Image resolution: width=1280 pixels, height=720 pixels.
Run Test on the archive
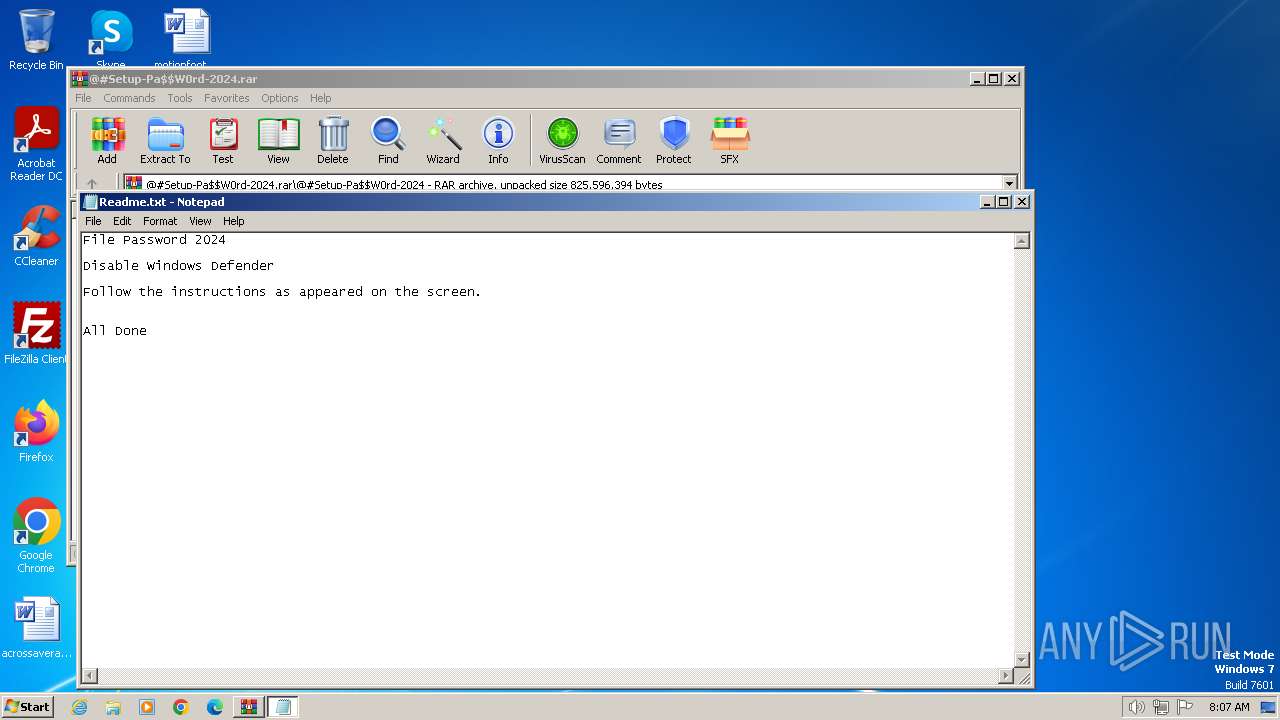tap(223, 141)
